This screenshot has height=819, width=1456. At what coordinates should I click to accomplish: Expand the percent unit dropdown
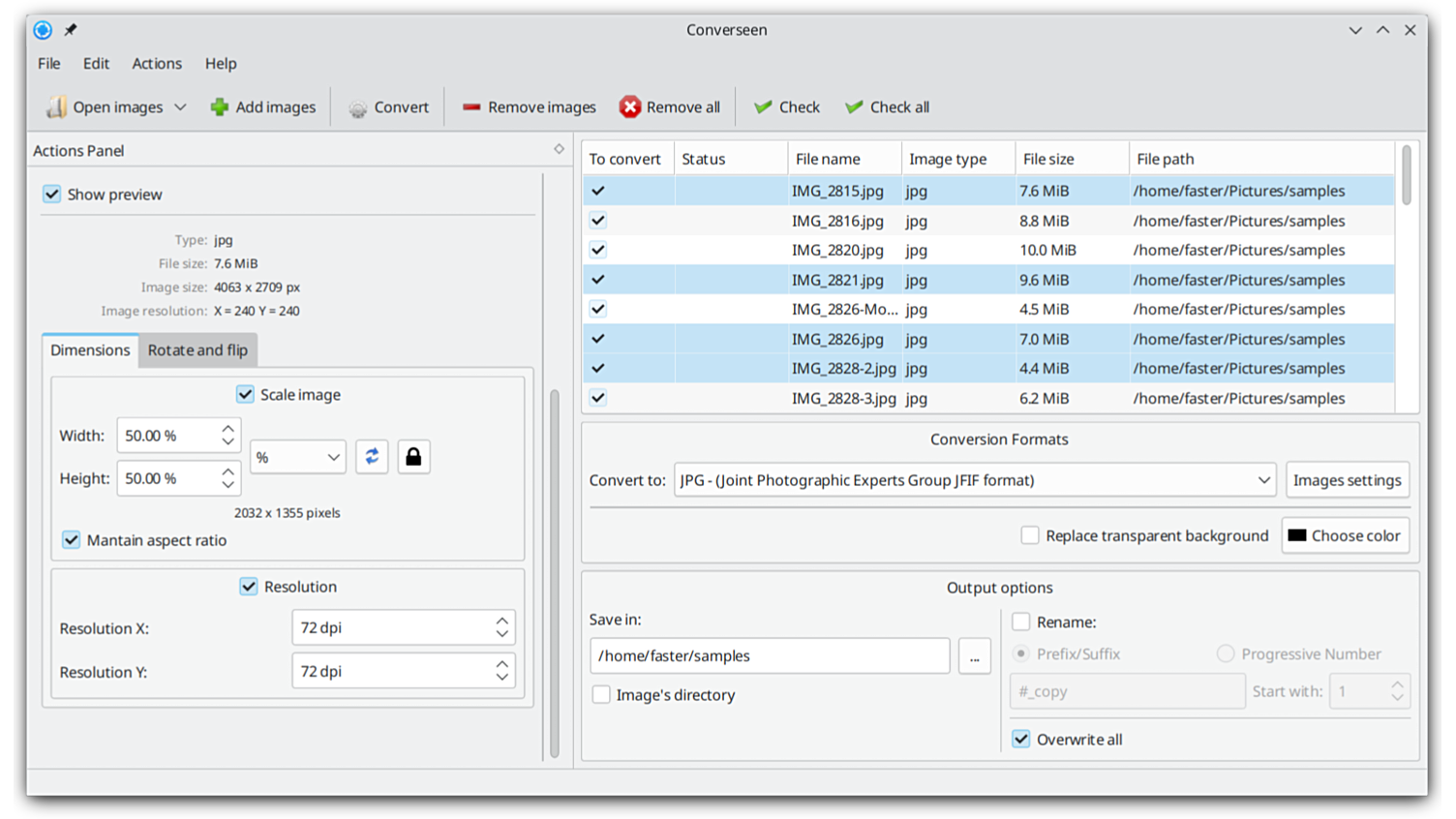pos(297,457)
